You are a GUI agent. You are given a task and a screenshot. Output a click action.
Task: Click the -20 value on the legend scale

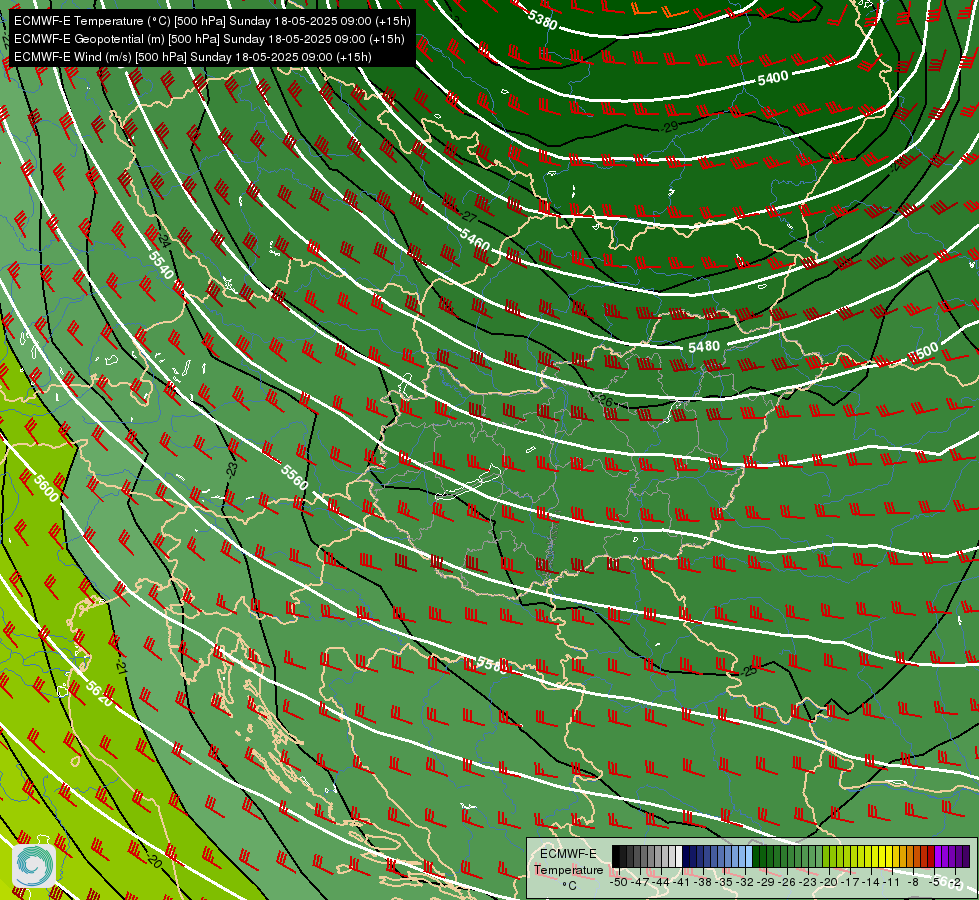click(x=829, y=882)
